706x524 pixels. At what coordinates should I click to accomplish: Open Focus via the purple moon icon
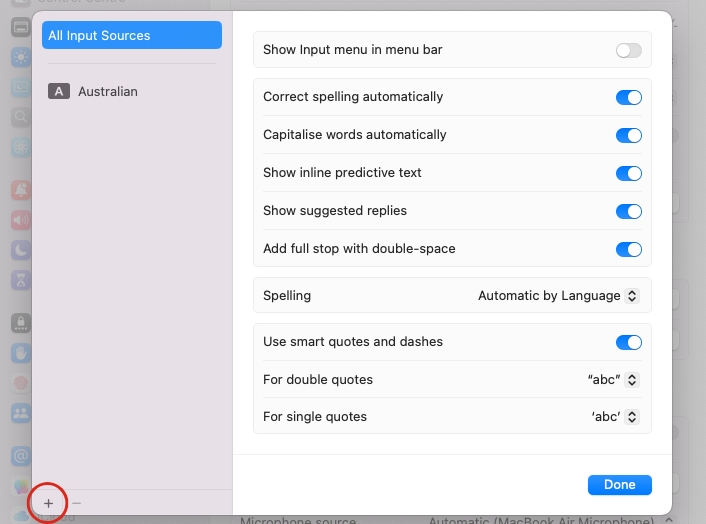[x=20, y=250]
